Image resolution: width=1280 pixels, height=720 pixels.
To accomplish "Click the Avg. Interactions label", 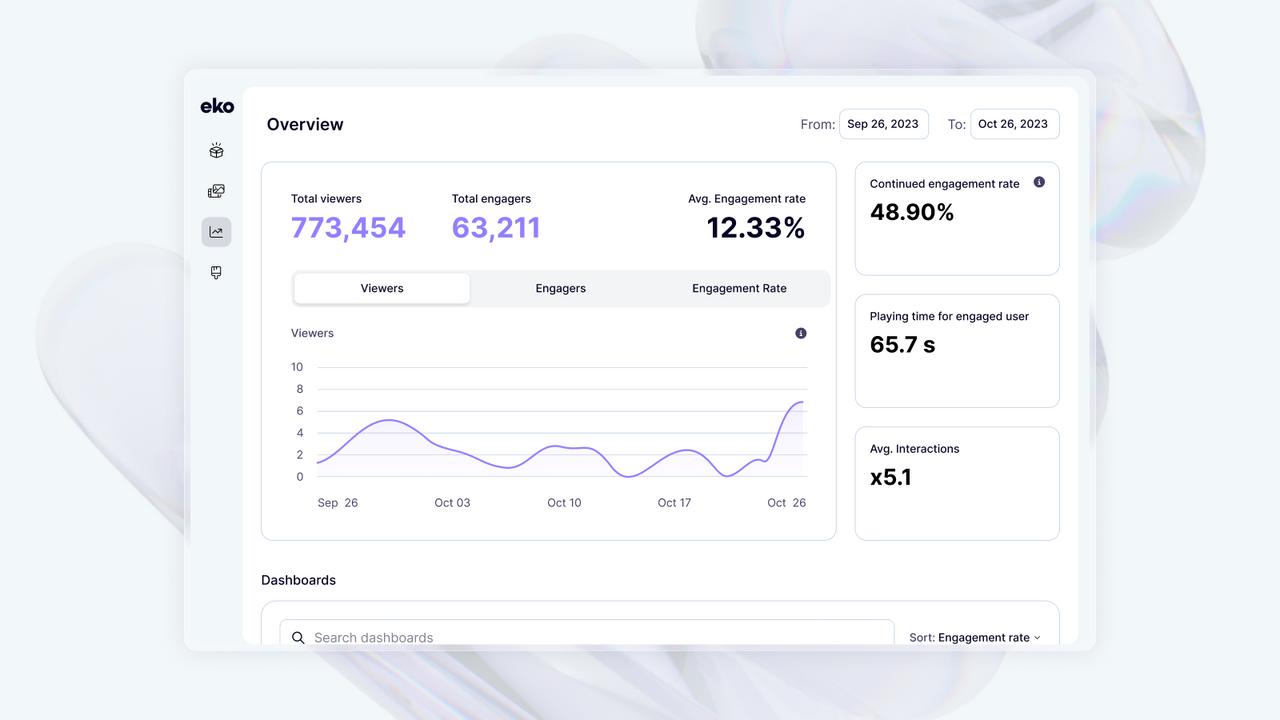I will 915,449.
